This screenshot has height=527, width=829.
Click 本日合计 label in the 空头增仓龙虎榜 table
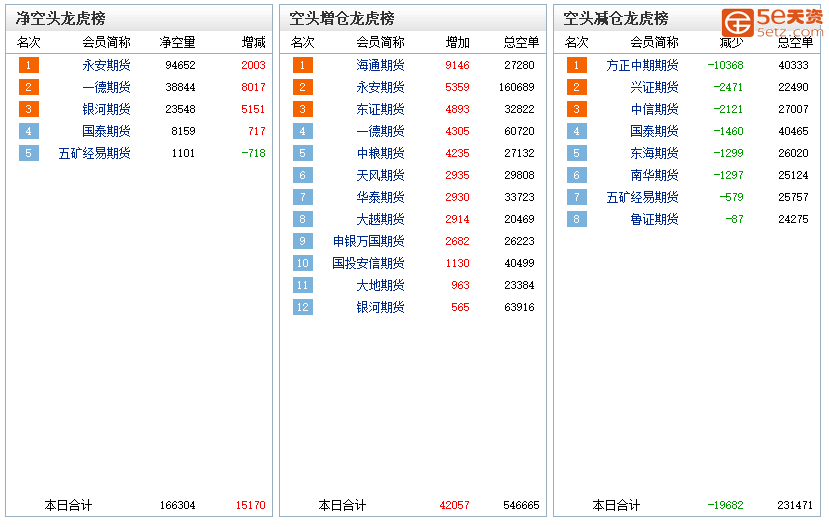[342, 505]
